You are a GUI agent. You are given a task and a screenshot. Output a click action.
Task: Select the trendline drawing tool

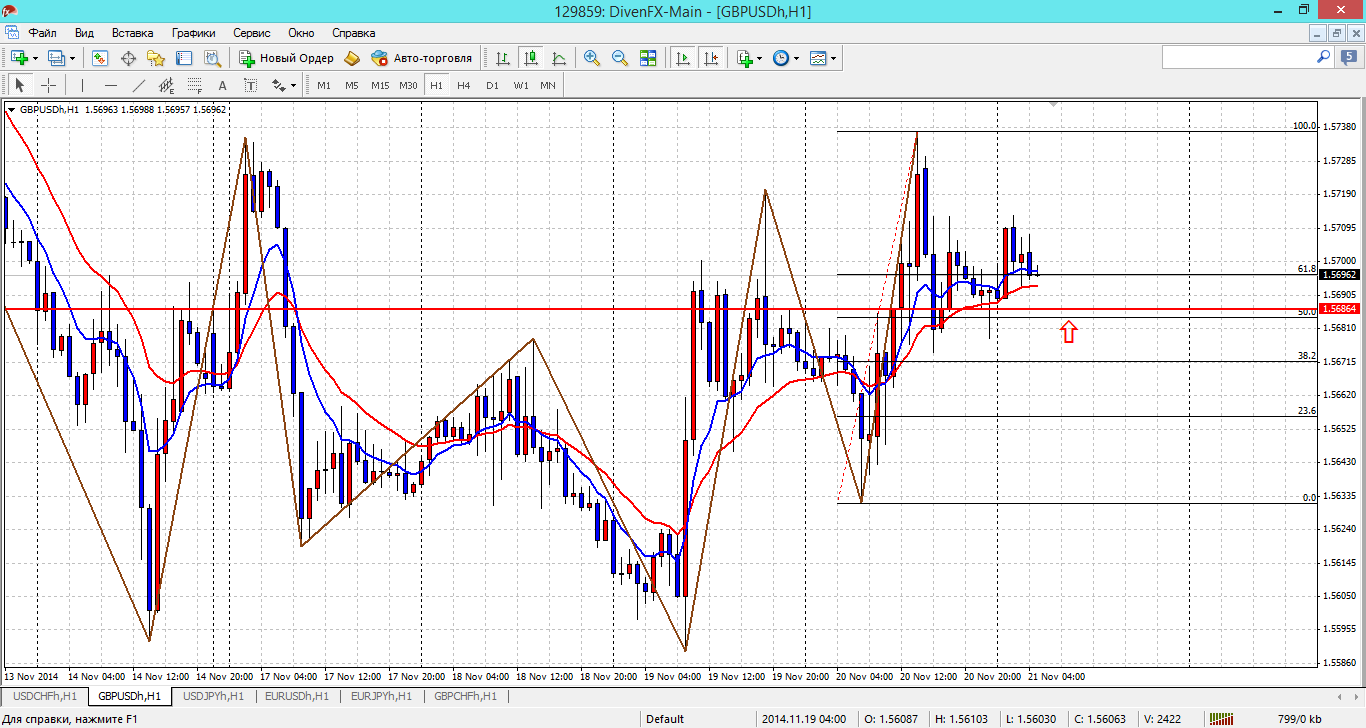click(139, 85)
